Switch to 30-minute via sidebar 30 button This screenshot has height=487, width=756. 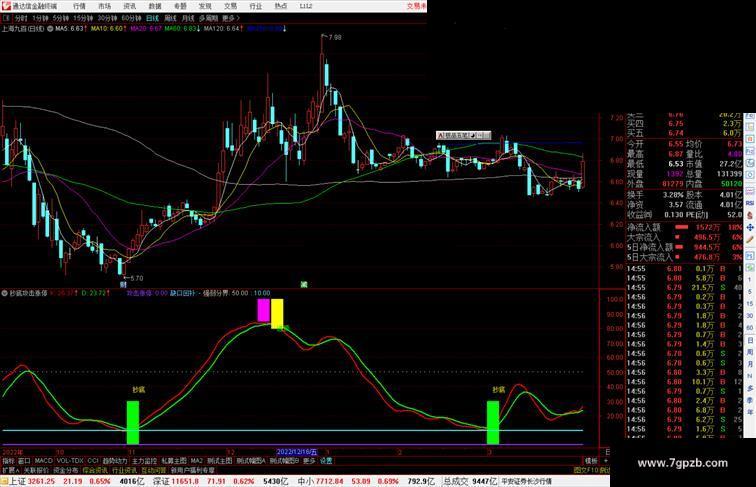(750, 316)
